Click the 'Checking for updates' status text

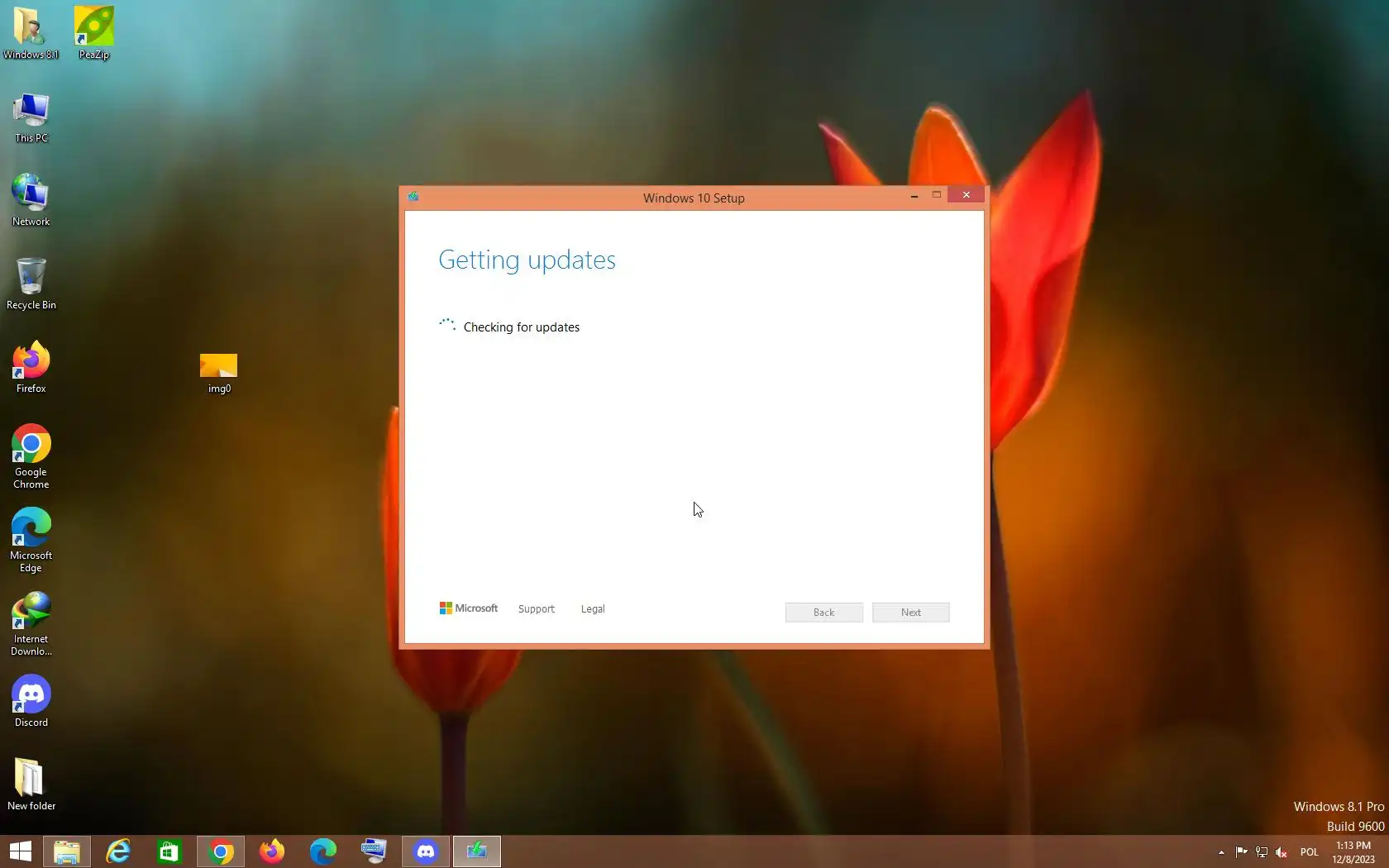point(522,327)
